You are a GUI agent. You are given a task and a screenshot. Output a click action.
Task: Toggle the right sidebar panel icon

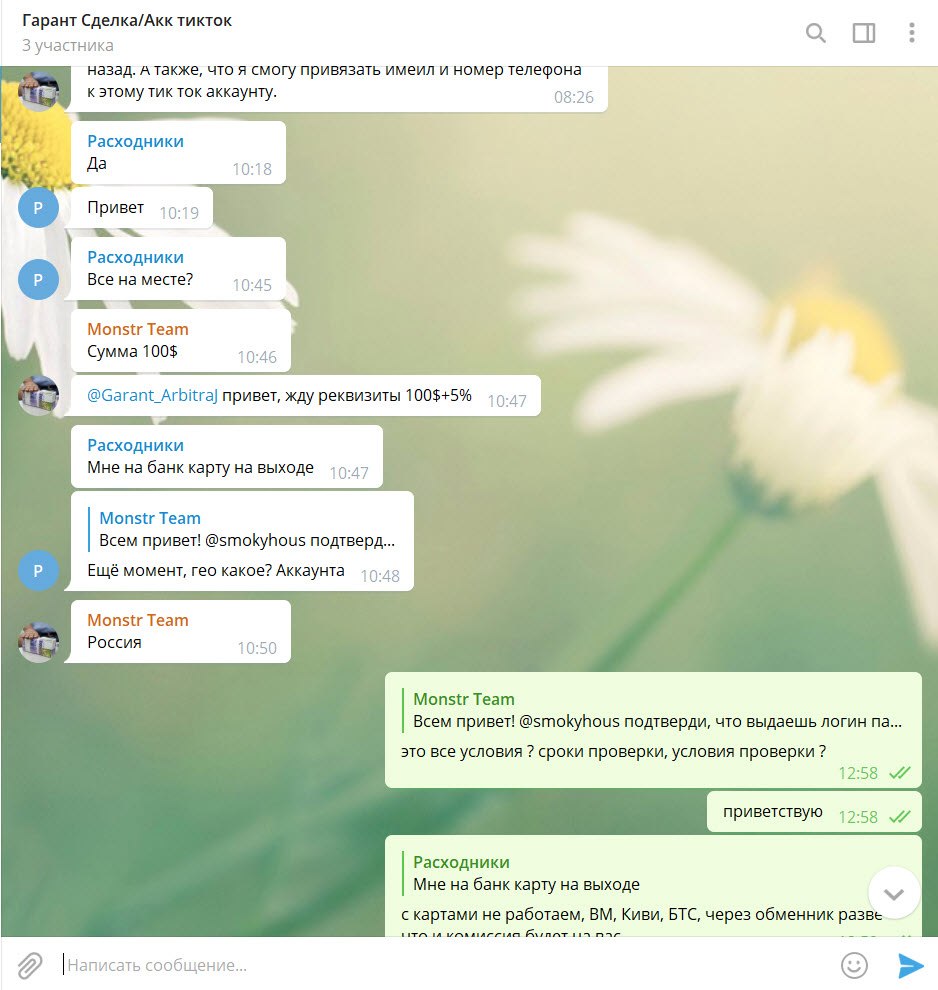864,33
